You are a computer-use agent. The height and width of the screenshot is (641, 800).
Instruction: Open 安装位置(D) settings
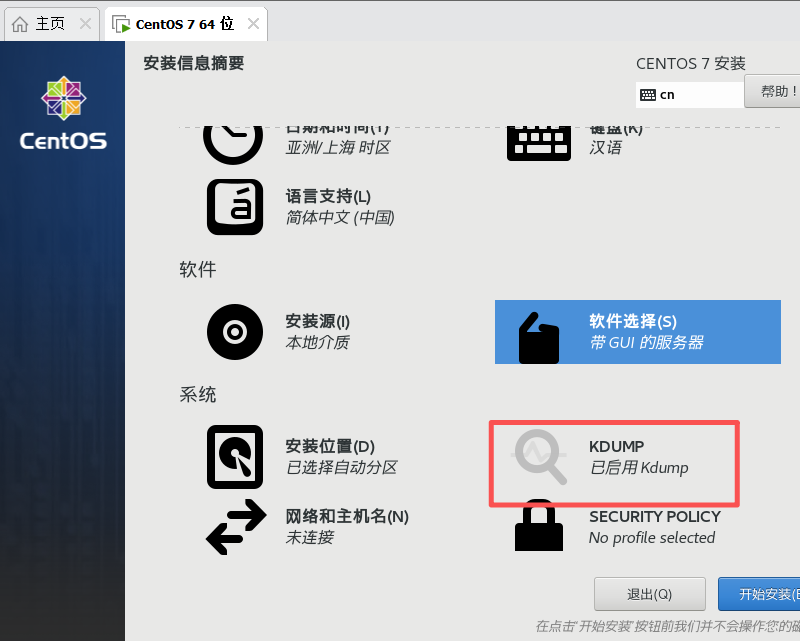[x=330, y=447]
